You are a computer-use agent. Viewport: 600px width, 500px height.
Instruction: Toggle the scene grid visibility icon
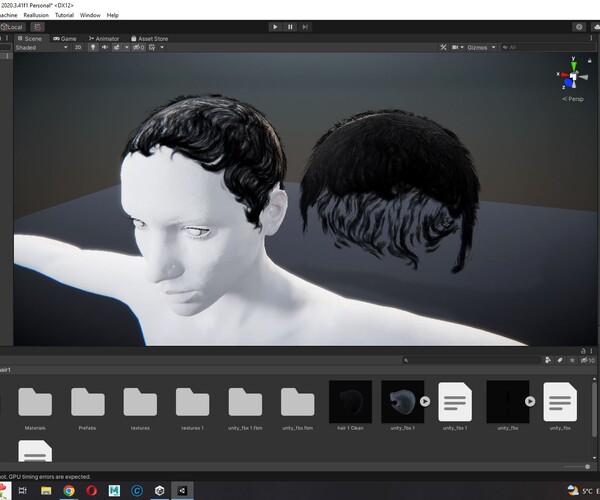pyautogui.click(x=152, y=47)
